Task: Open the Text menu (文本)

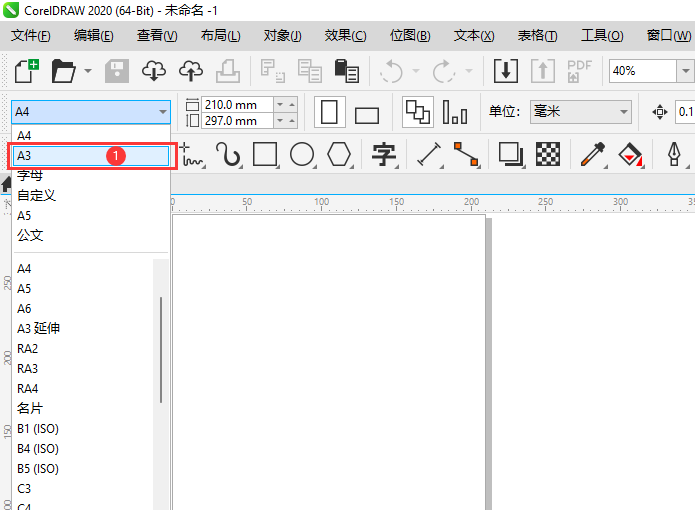Action: pyautogui.click(x=474, y=35)
